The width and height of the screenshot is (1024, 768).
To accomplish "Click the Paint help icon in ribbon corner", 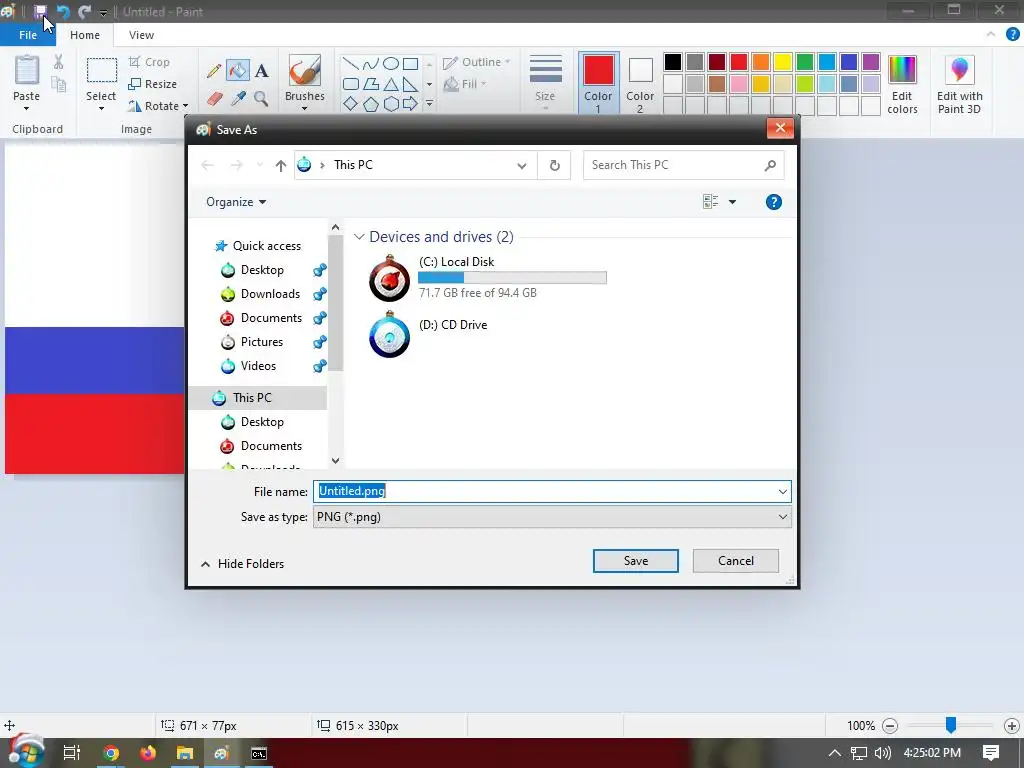I will click(1013, 35).
